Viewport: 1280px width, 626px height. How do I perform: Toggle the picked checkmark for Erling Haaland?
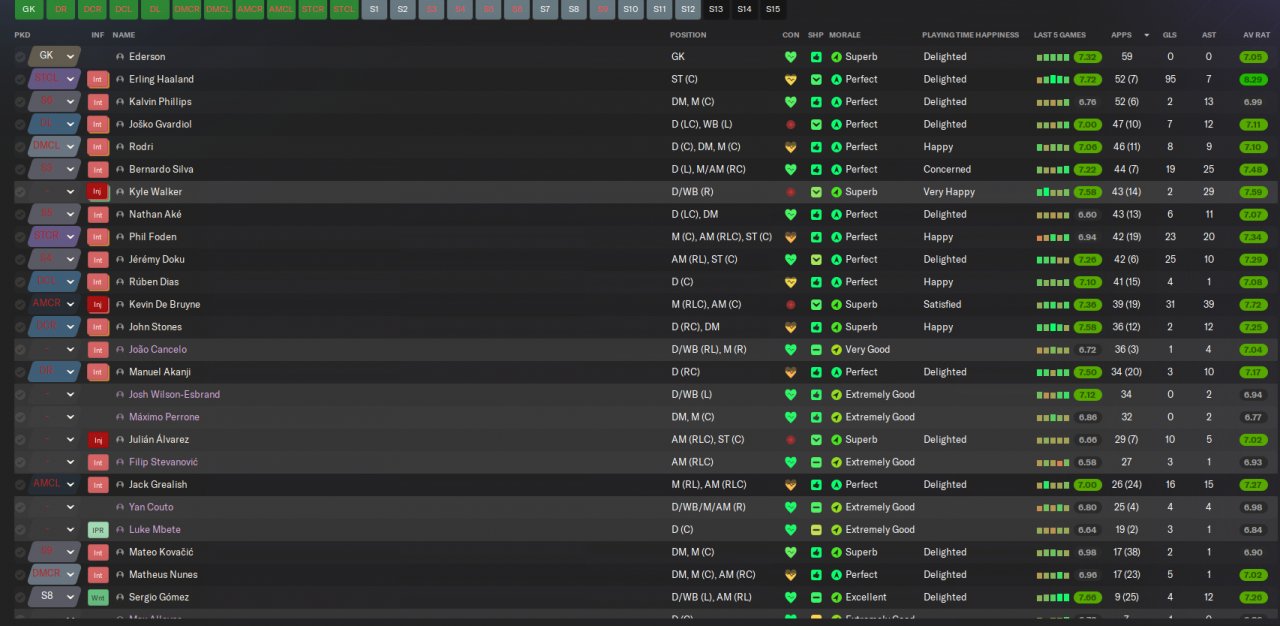pyautogui.click(x=20, y=79)
